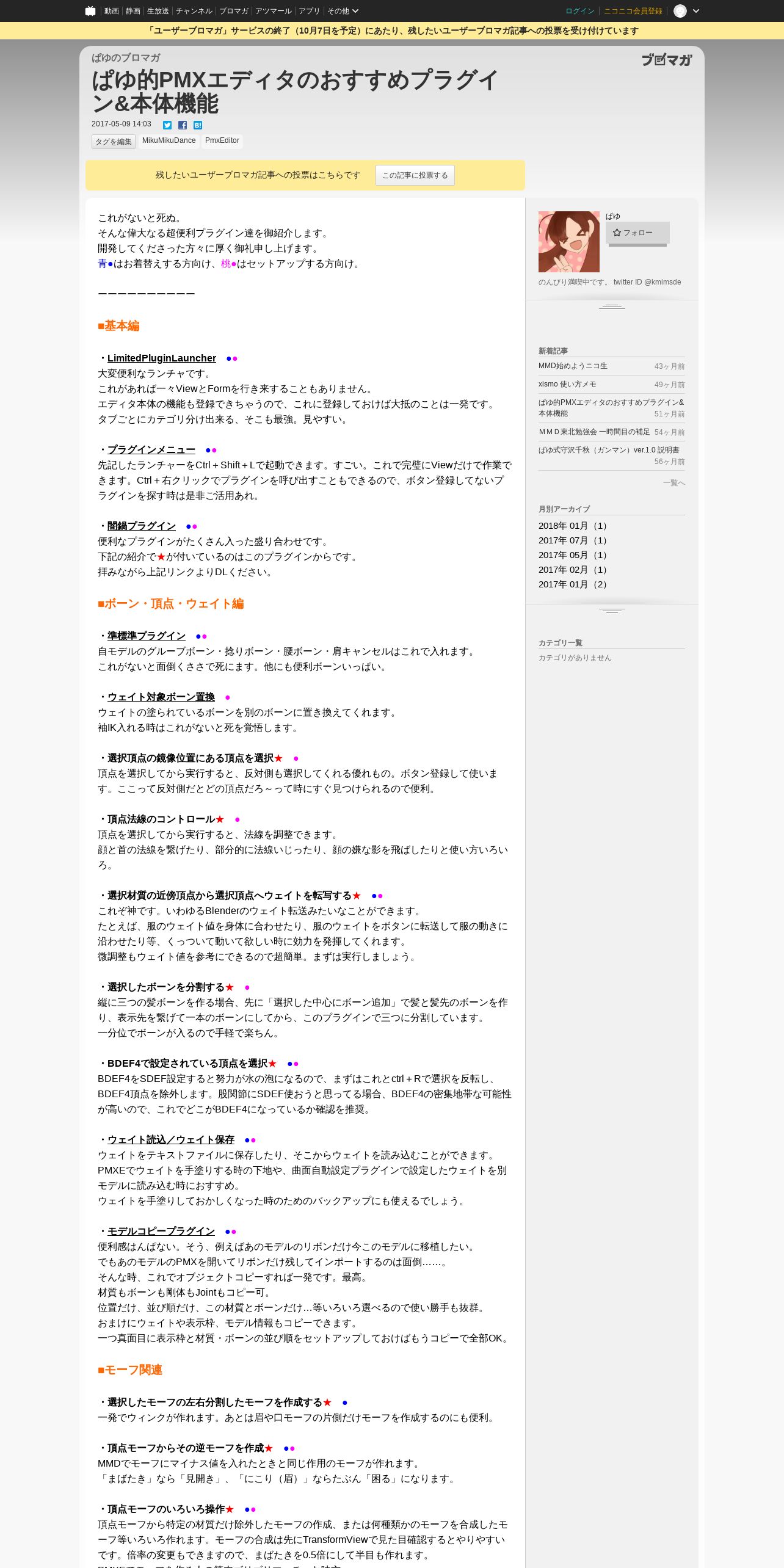
Task: Click the ■ボーン・頂点・ウェイト編 heading
Action: 171,604
